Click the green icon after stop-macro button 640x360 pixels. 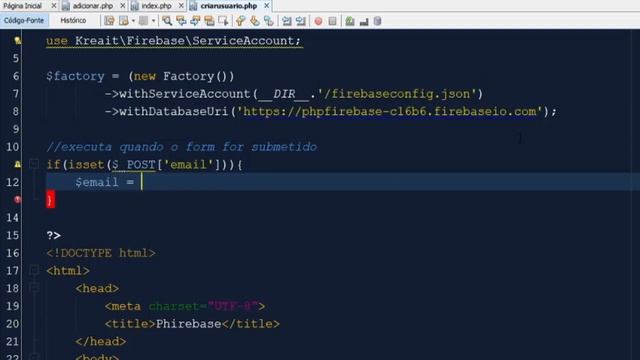point(350,21)
